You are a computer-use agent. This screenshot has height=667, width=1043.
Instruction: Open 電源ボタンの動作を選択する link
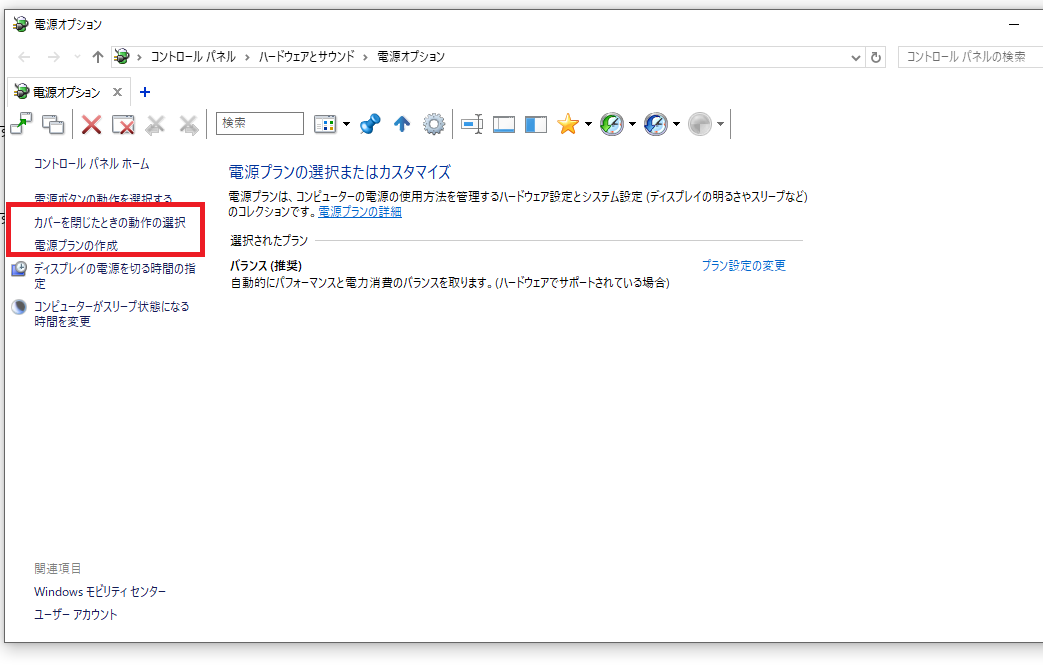(x=103, y=198)
